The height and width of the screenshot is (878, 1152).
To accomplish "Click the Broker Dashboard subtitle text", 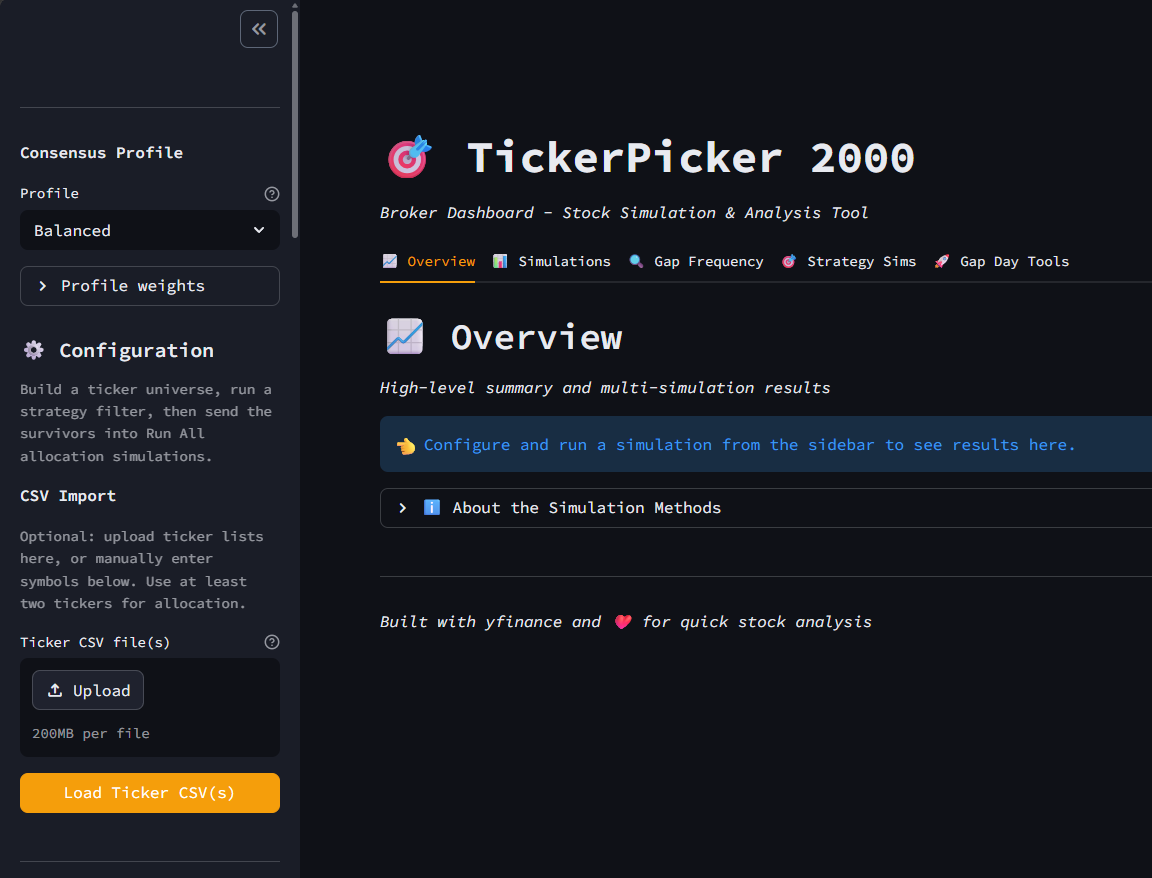I will [x=624, y=213].
